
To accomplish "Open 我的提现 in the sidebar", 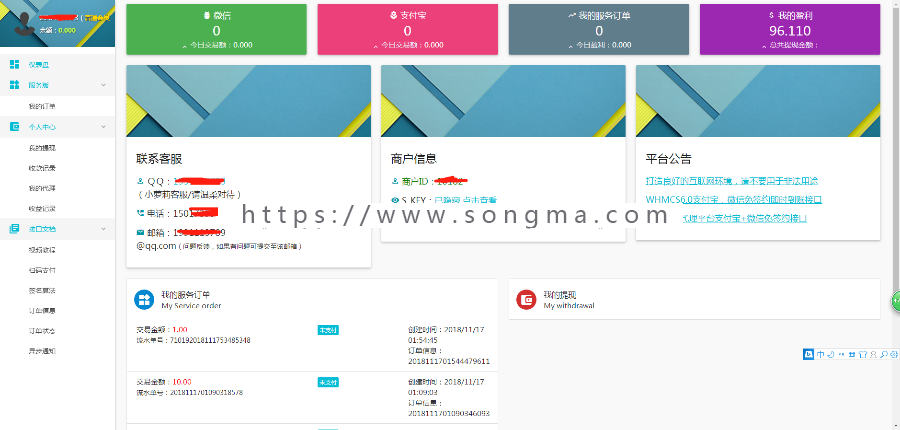I will [x=42, y=148].
